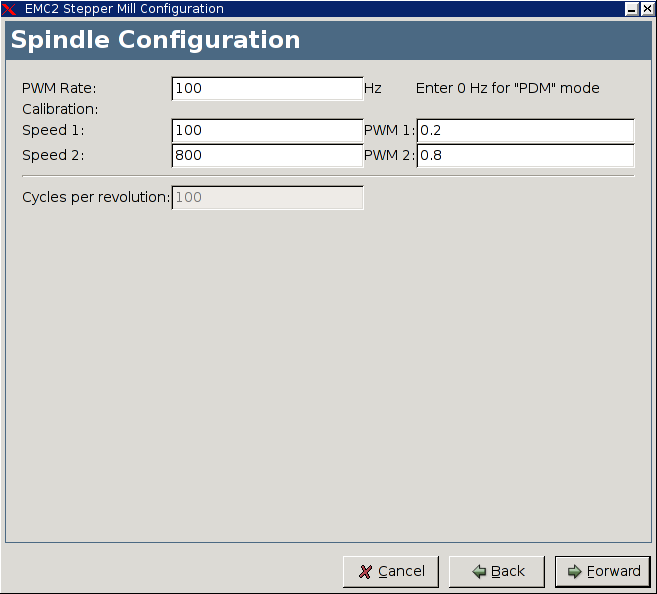Click the 'Enter 0 Hz for PDM mode' hint
Image resolution: width=657 pixels, height=594 pixels.
(507, 88)
